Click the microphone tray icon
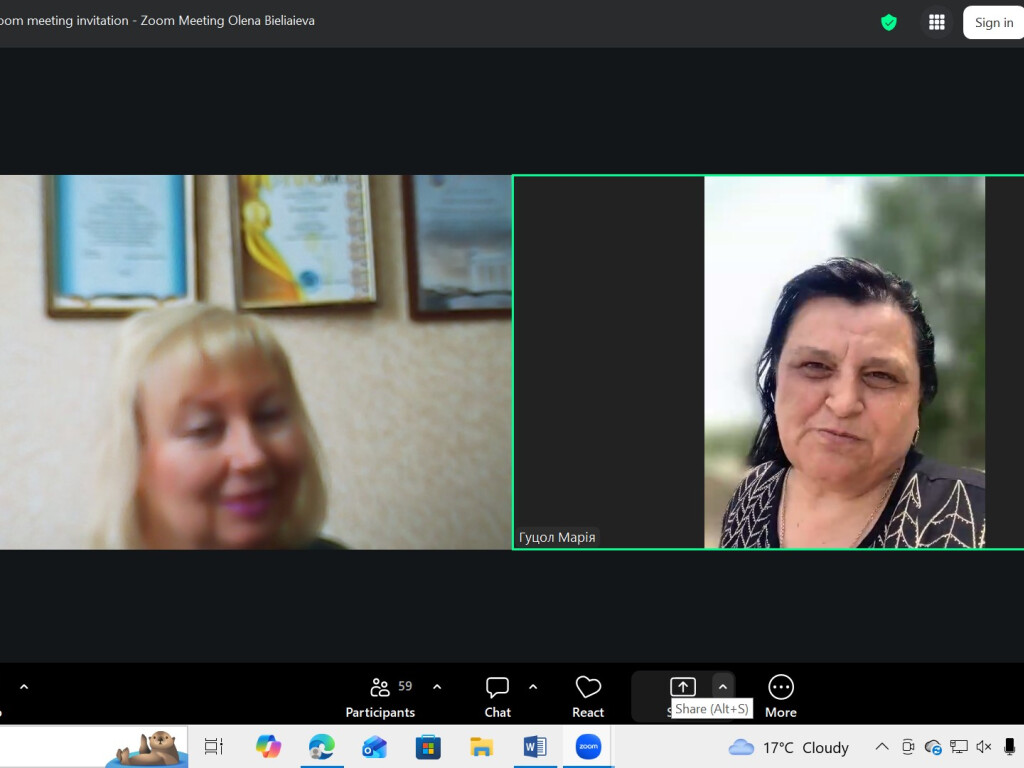This screenshot has height=768, width=1024. [1010, 746]
